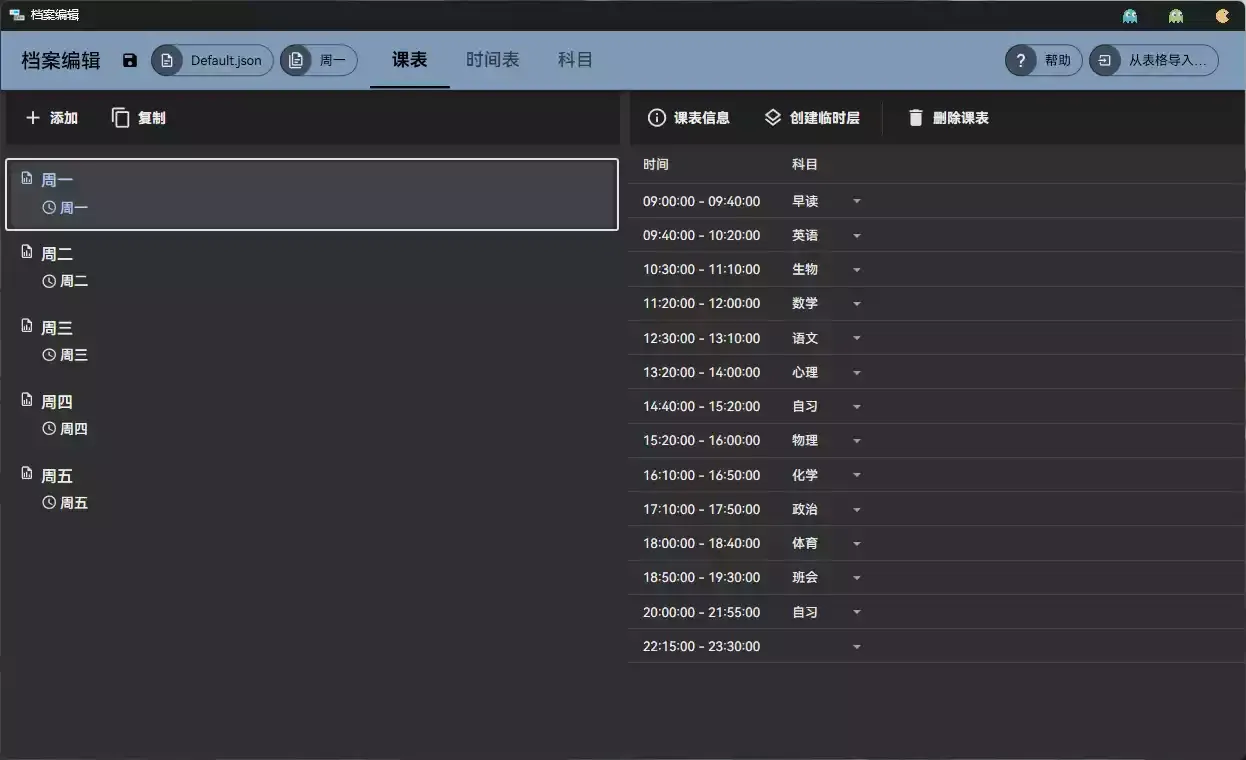
Task: Click the 科目 column header
Action: click(x=805, y=165)
